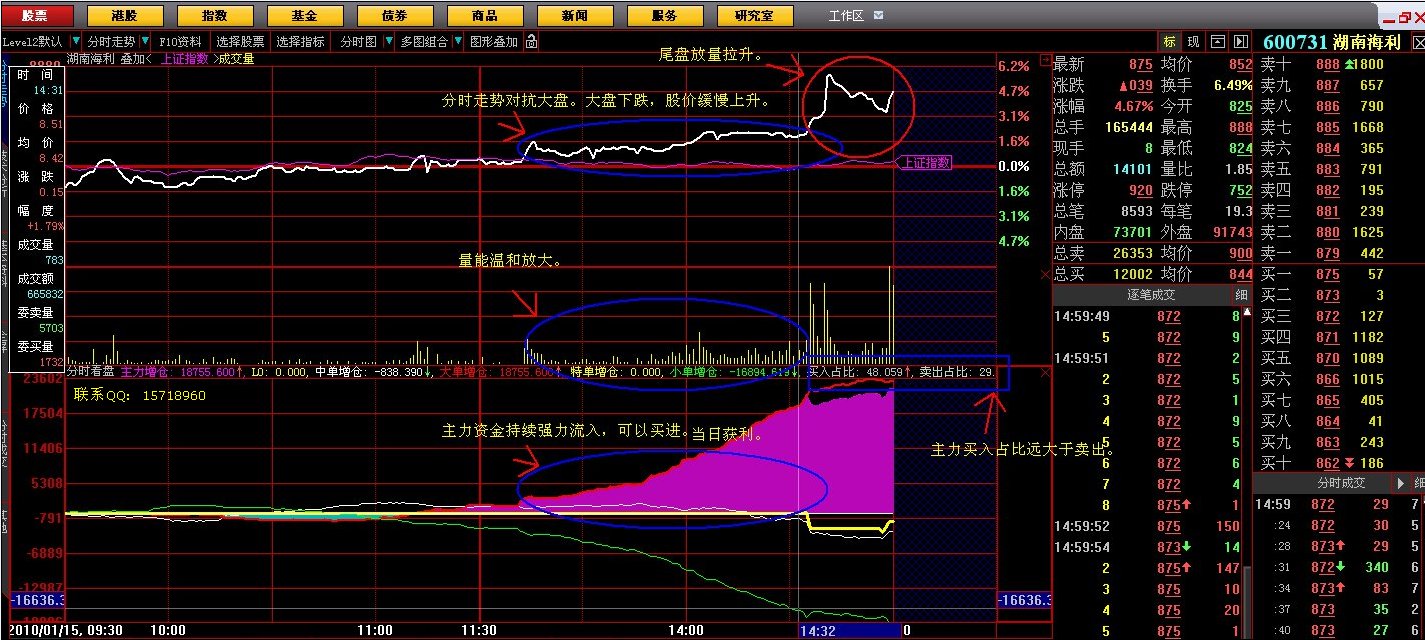This screenshot has width=1425, height=640.
Task: Open the 债券 tab
Action: point(394,16)
